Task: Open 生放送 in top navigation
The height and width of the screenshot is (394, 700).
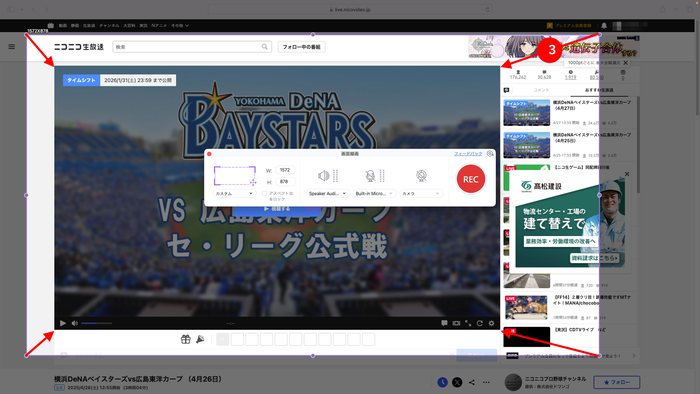Action: pos(89,25)
